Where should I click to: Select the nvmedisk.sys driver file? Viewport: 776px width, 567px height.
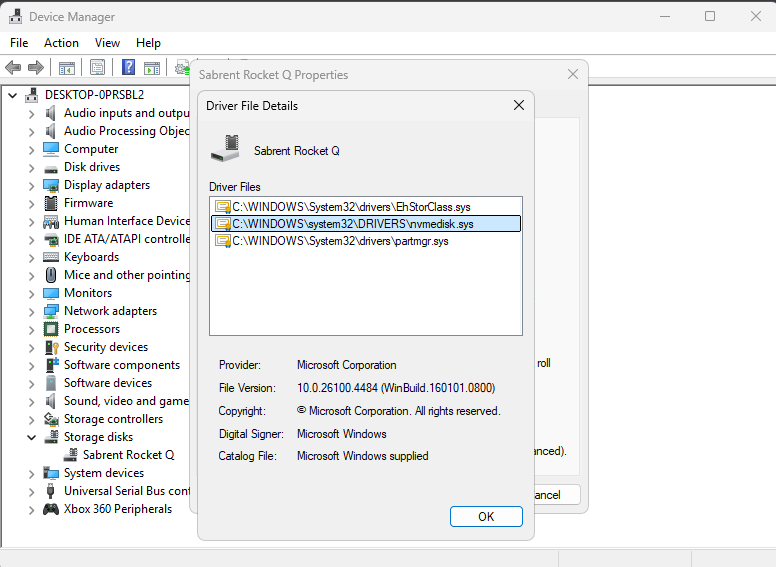click(x=352, y=224)
